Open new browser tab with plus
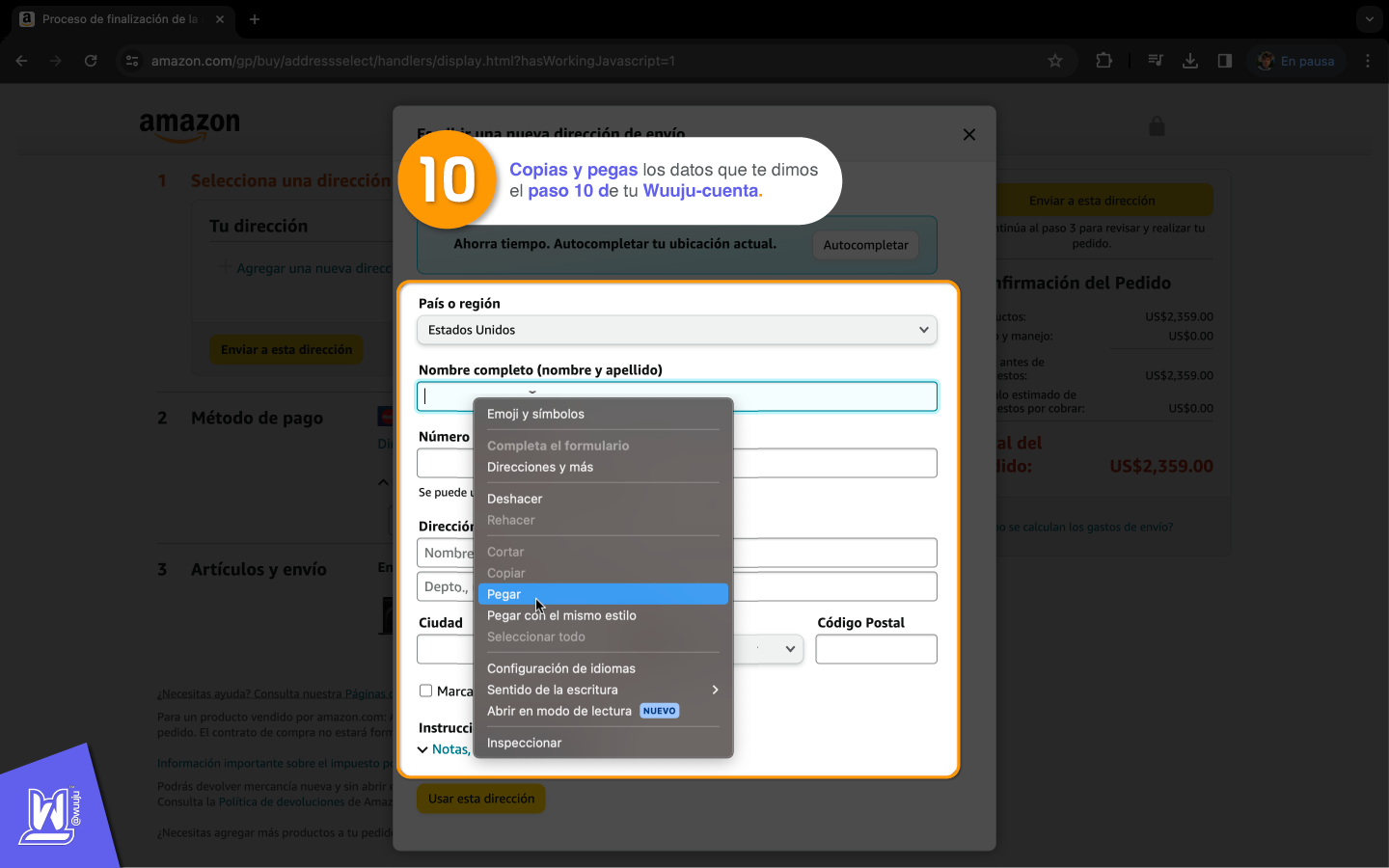This screenshot has width=1389, height=868. click(x=255, y=19)
